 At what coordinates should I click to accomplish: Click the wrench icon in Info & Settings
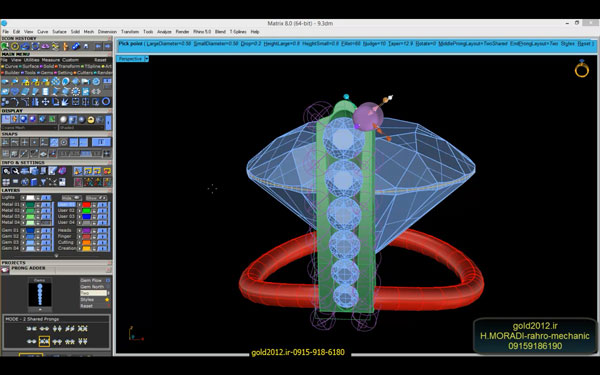coord(15,171)
